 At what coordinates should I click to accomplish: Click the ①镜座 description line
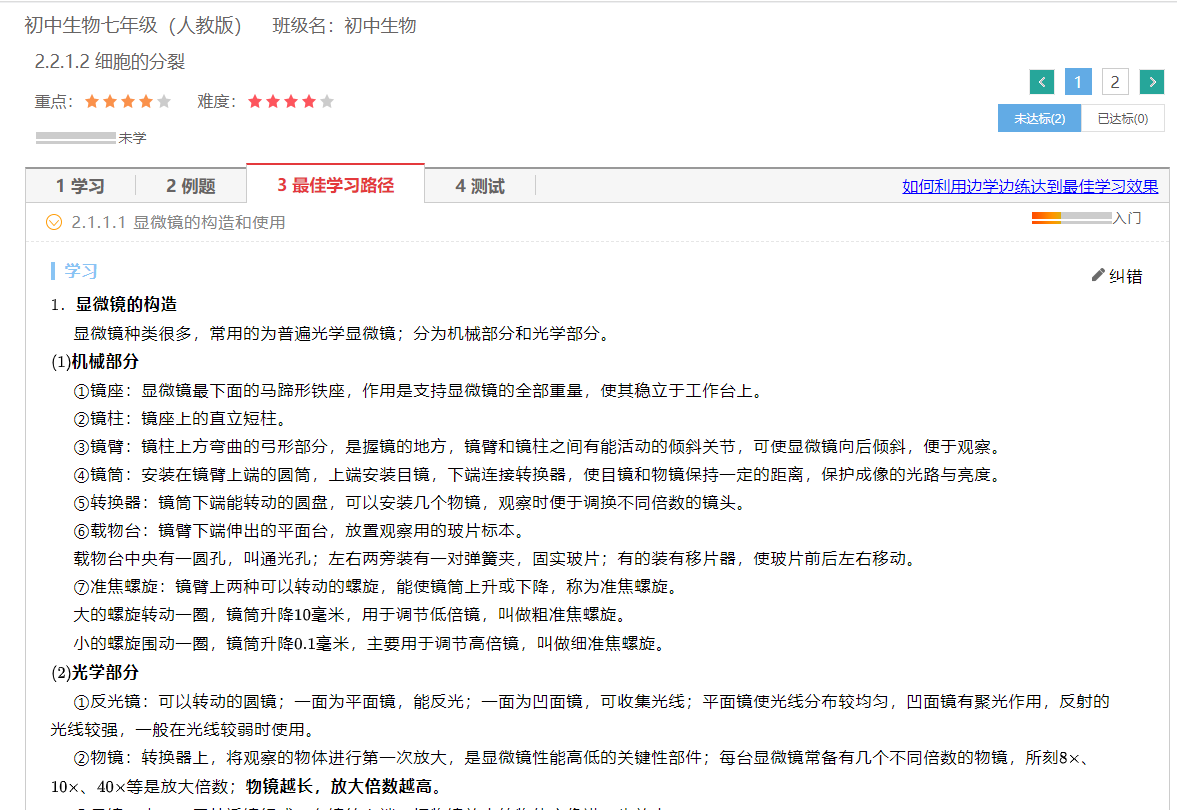420,390
